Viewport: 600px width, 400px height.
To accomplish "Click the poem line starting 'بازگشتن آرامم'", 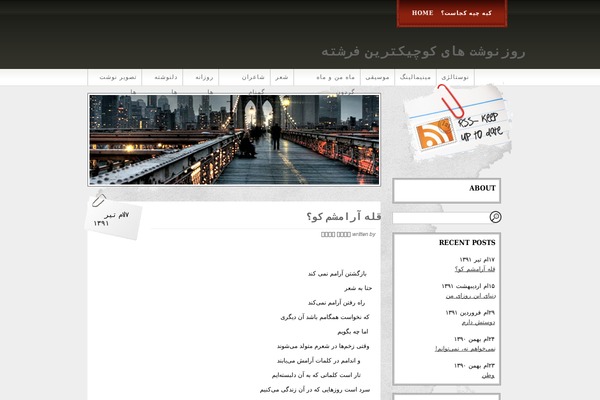I will click(x=337, y=274).
